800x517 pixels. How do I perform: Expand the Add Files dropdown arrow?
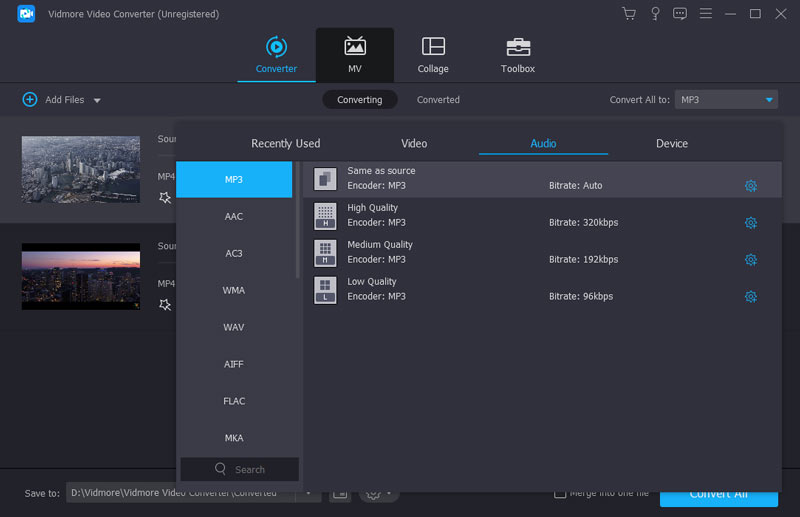click(97, 101)
